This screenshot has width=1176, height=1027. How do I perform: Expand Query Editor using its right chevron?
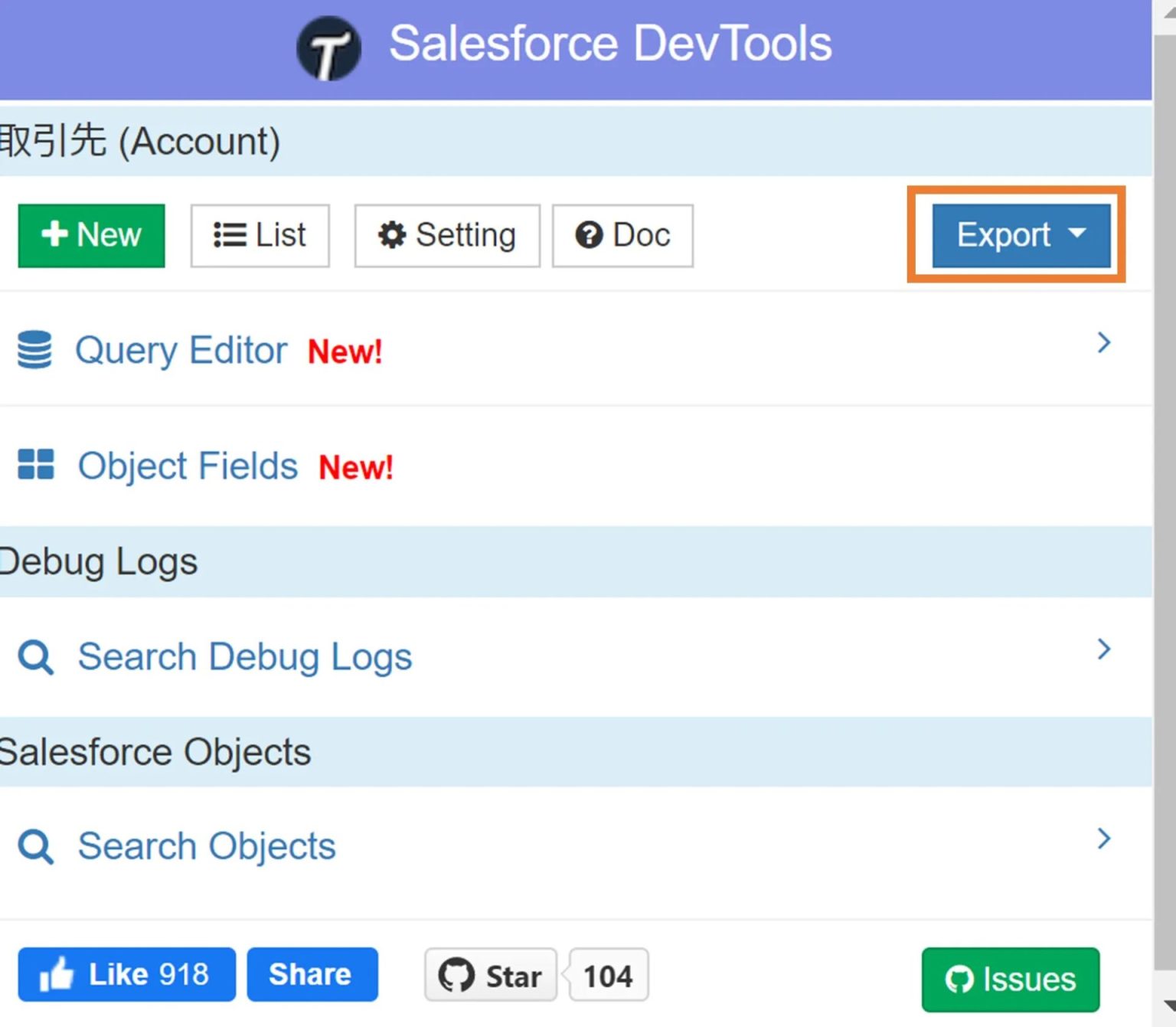pos(1102,342)
